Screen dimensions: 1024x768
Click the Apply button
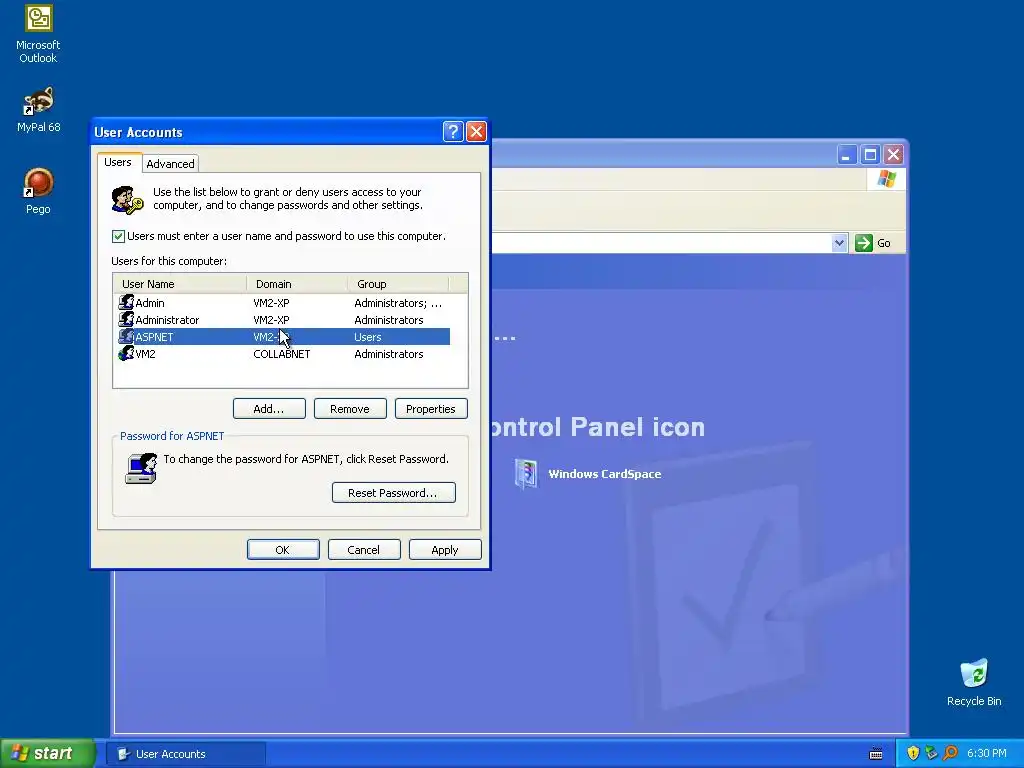pos(445,550)
